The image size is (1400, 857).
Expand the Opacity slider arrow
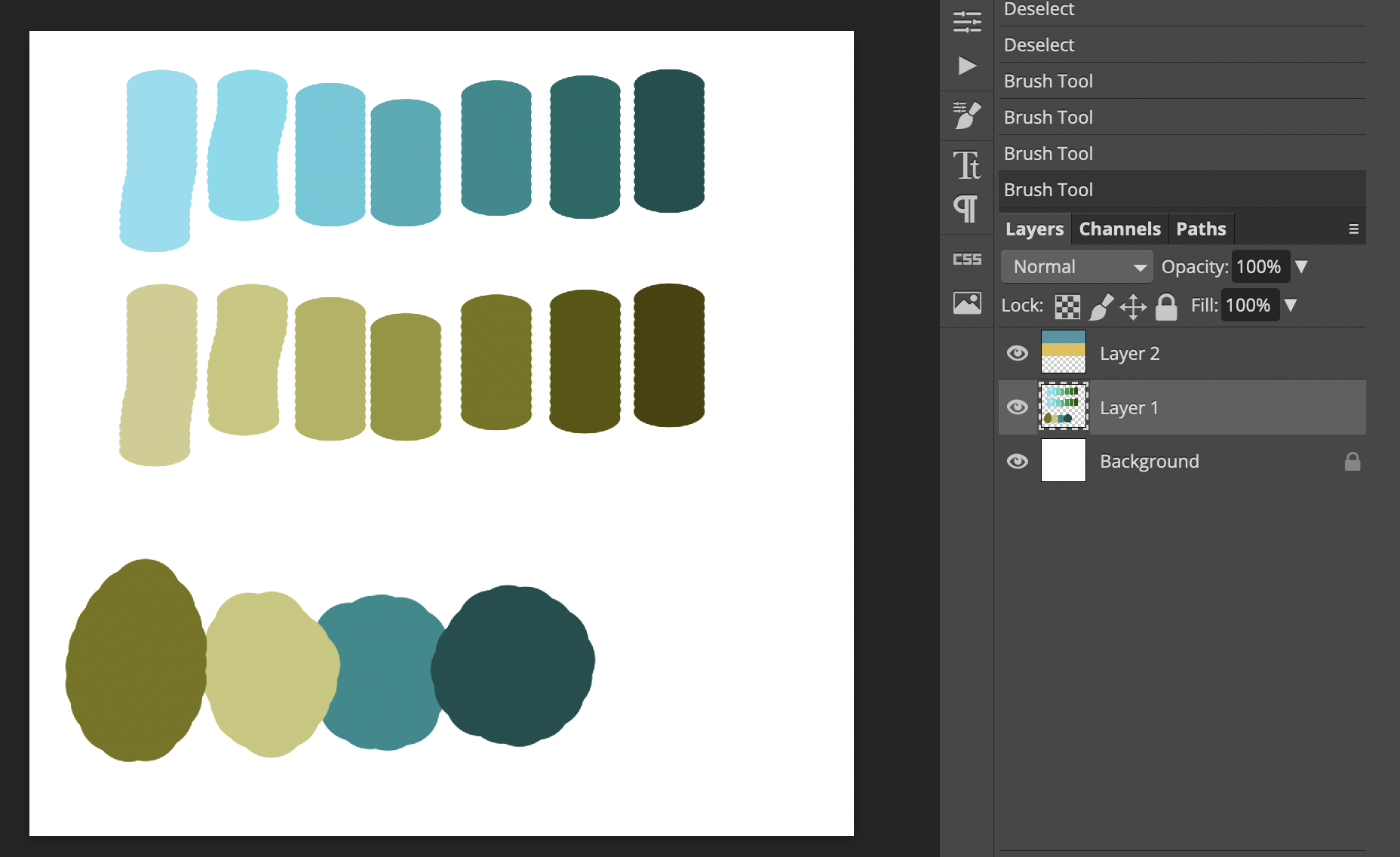pyautogui.click(x=1301, y=267)
